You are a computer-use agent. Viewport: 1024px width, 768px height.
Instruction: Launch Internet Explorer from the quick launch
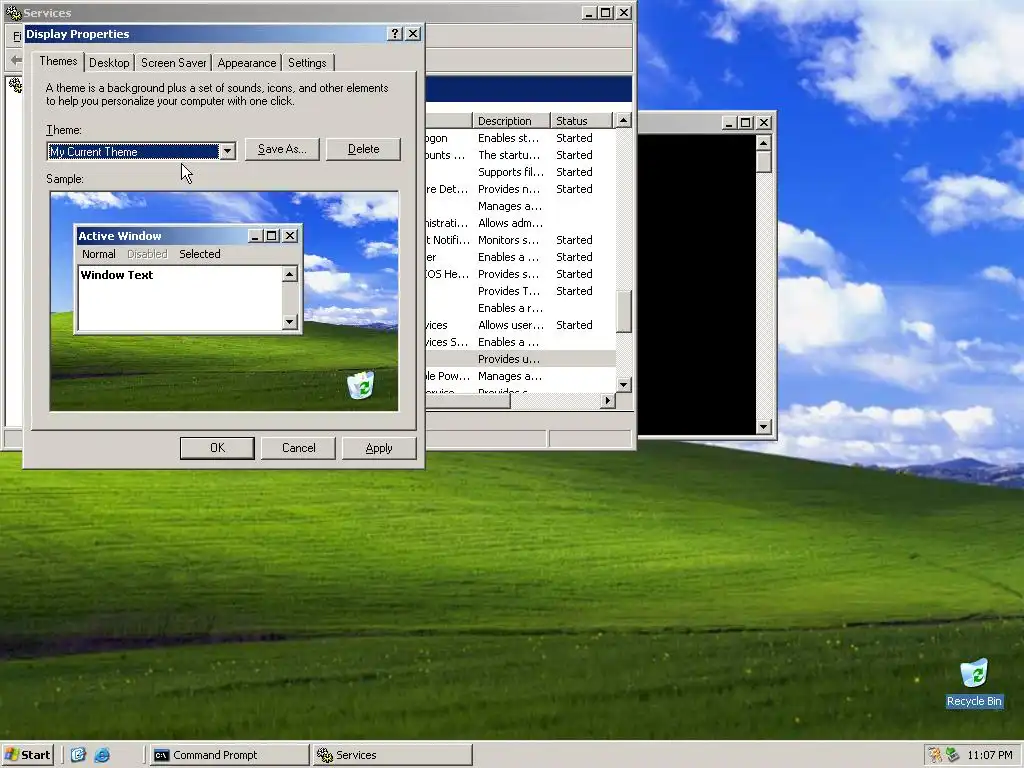102,755
